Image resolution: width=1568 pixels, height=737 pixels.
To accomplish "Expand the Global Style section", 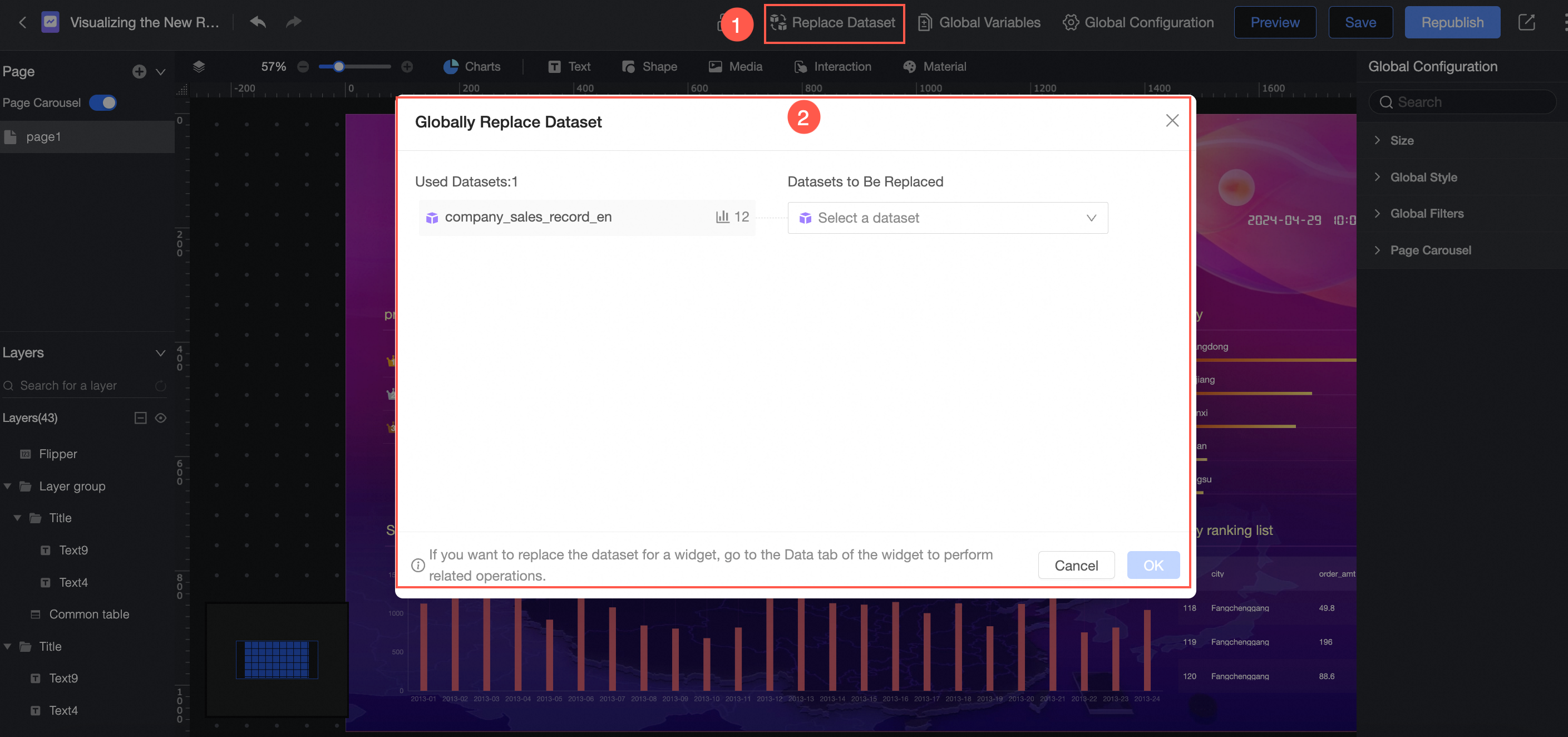I will coord(1423,177).
